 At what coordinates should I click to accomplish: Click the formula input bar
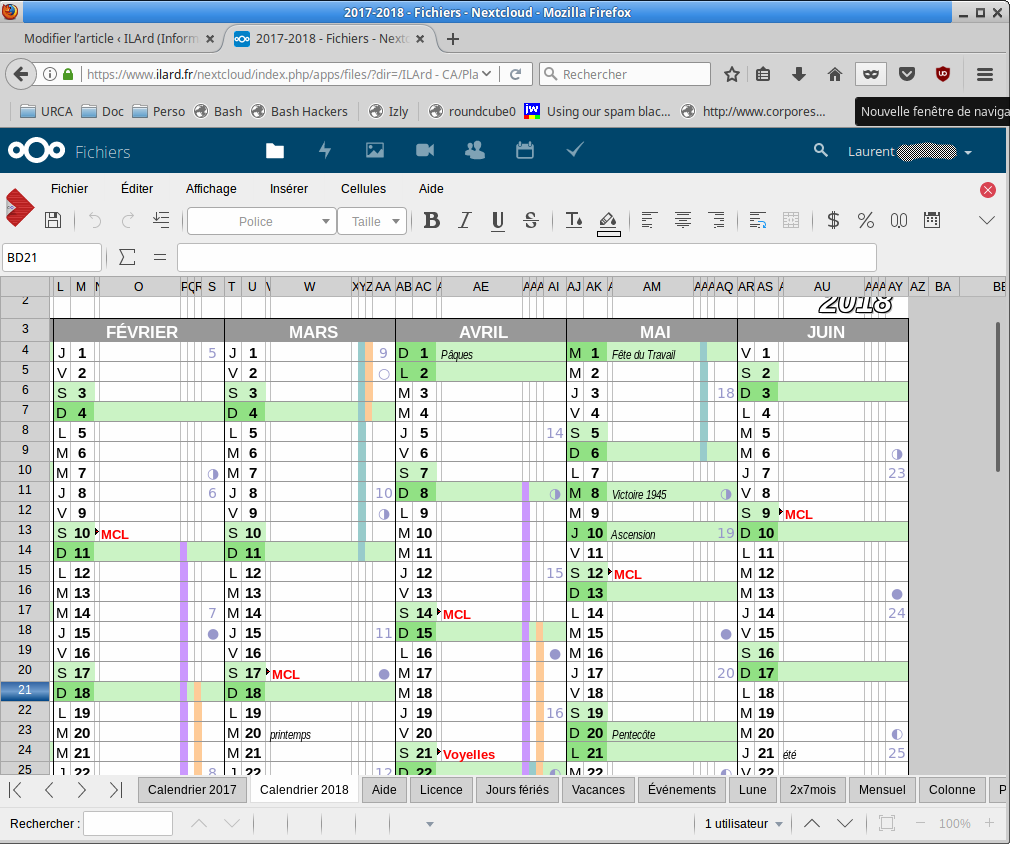[527, 257]
